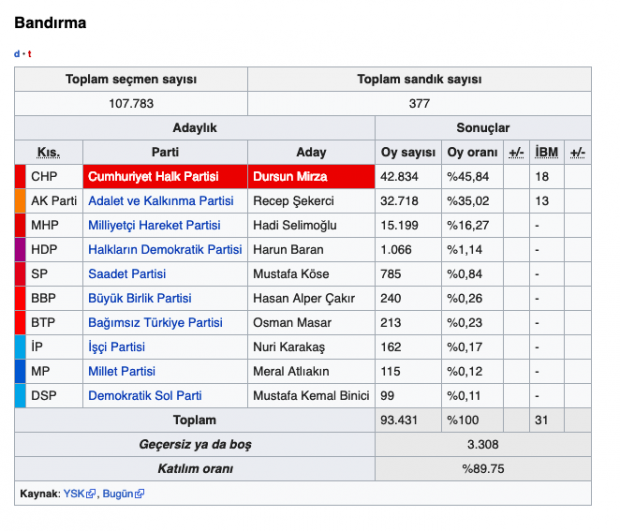
Task: Click the external link icon beside Bugün
Action: click(140, 494)
